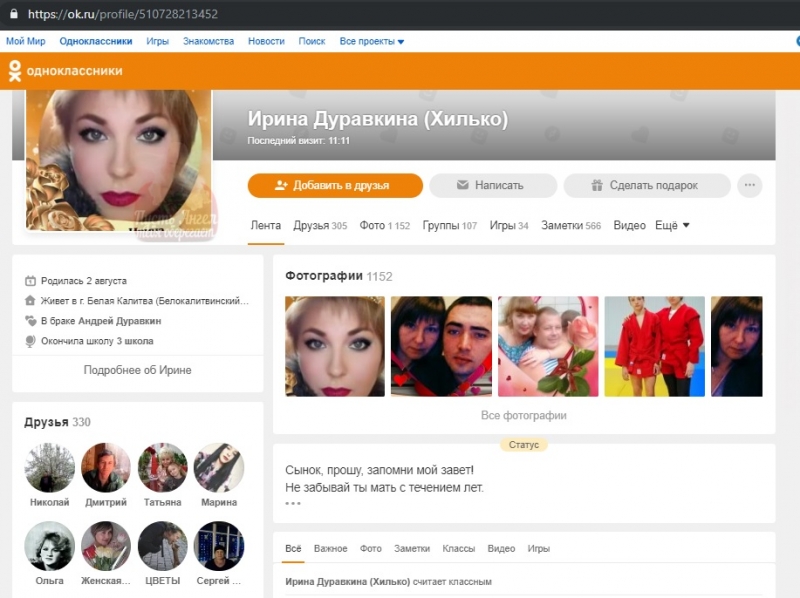Select the Заметки feed filter
The height and width of the screenshot is (598, 800).
tap(411, 549)
